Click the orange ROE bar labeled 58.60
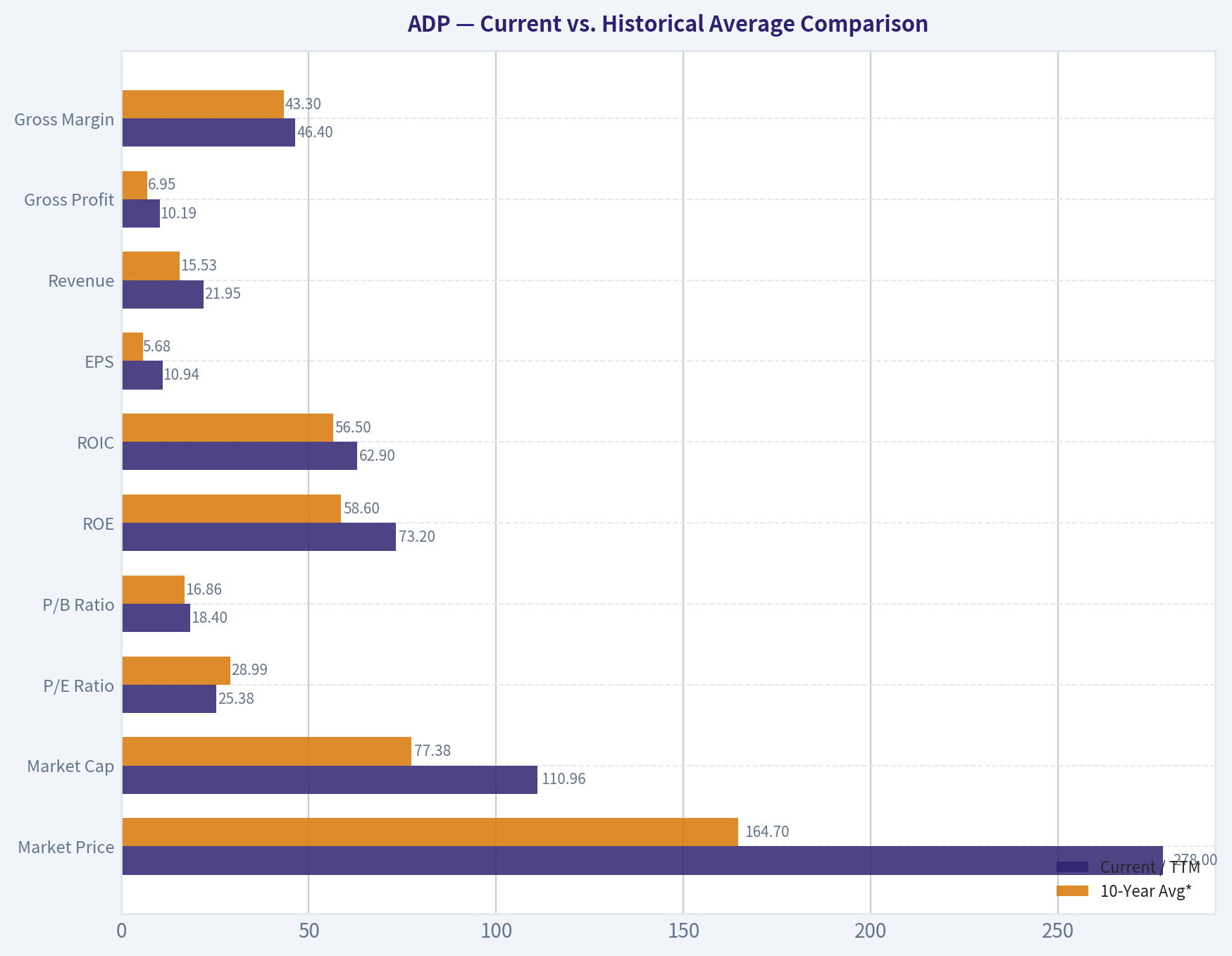The width and height of the screenshot is (1232, 956). (x=232, y=509)
